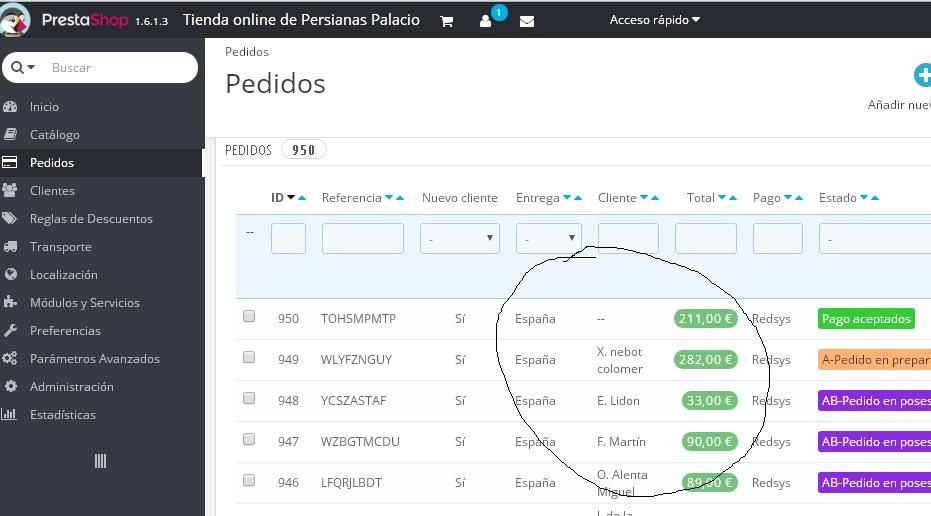This screenshot has width=931, height=516.
Task: Open the shopping cart icon in header
Action: (x=446, y=21)
